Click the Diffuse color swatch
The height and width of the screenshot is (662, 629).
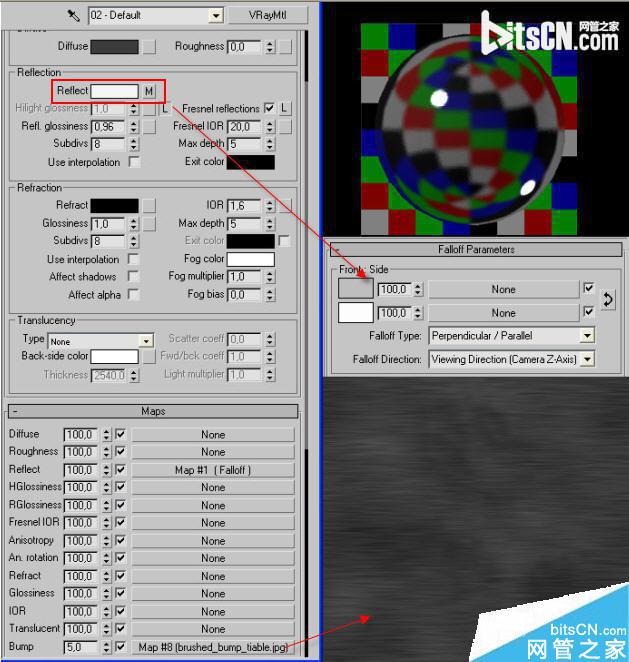pos(114,46)
